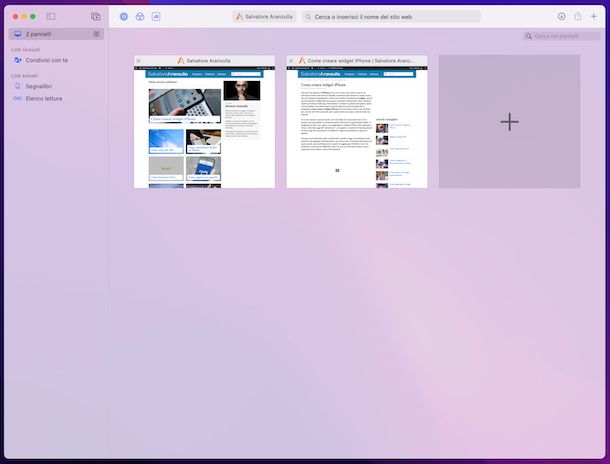Click the share icon in toolbar
This screenshot has height=464, width=610.
(578, 16)
